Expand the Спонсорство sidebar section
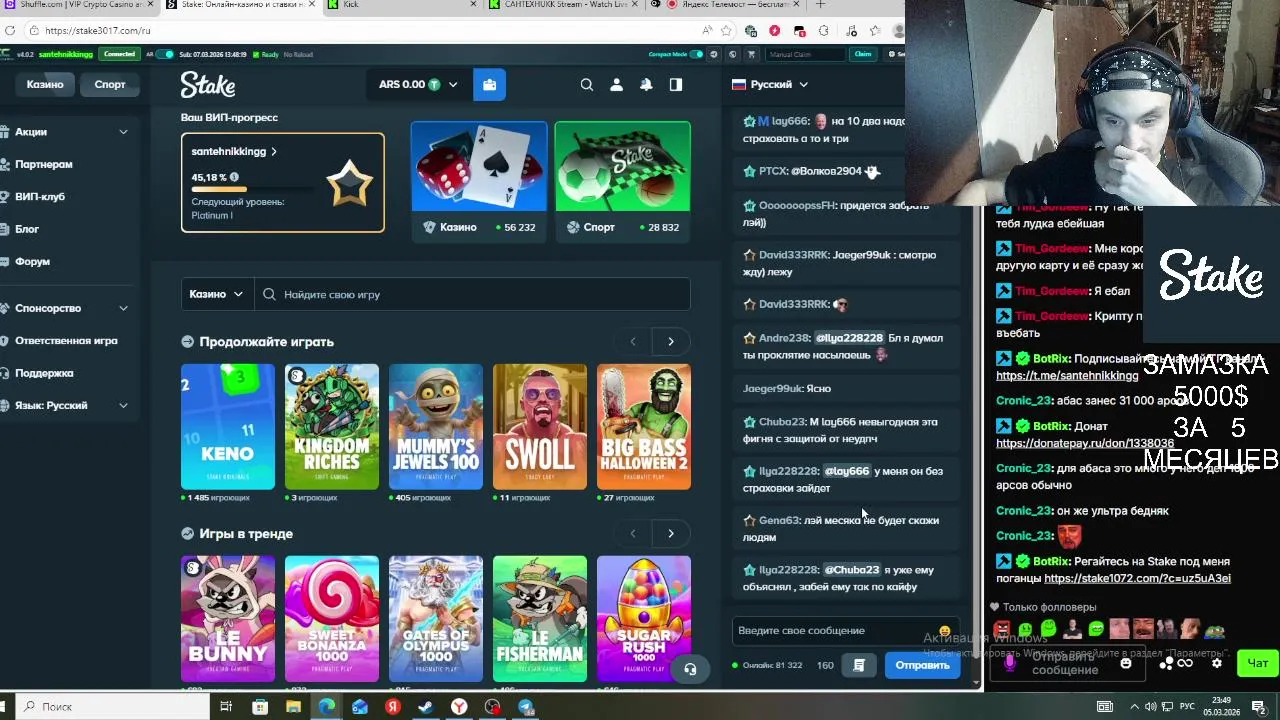 coord(123,308)
